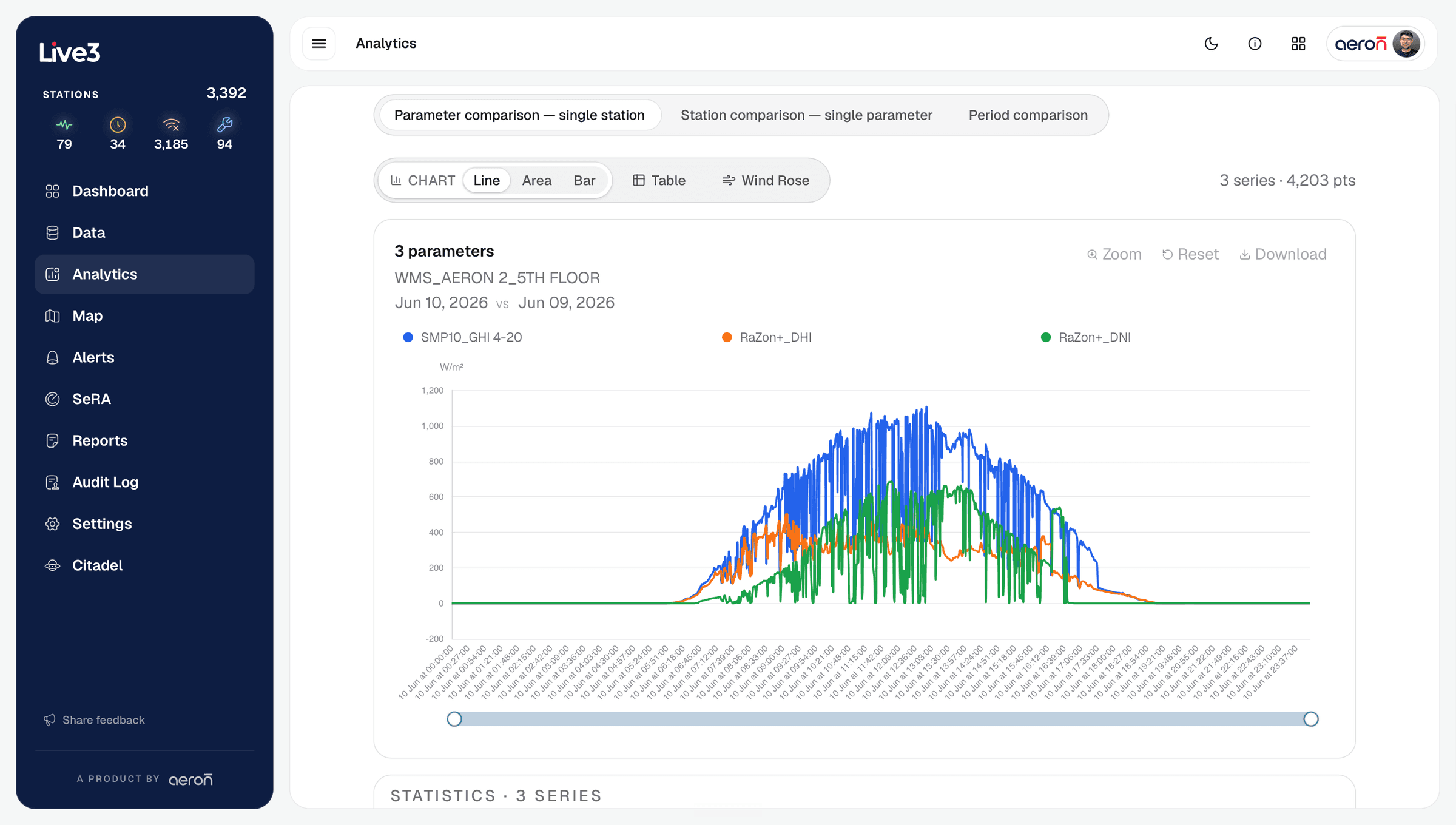The image size is (1456, 825).
Task: Click the CHART label icon
Action: [396, 180]
